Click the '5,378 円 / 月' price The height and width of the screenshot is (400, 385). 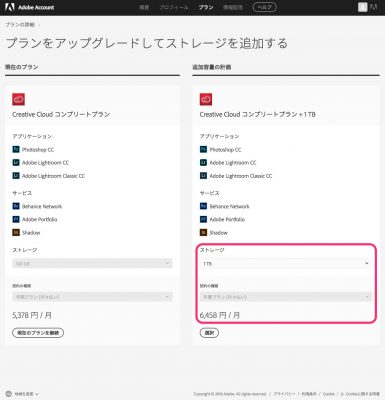(x=32, y=315)
